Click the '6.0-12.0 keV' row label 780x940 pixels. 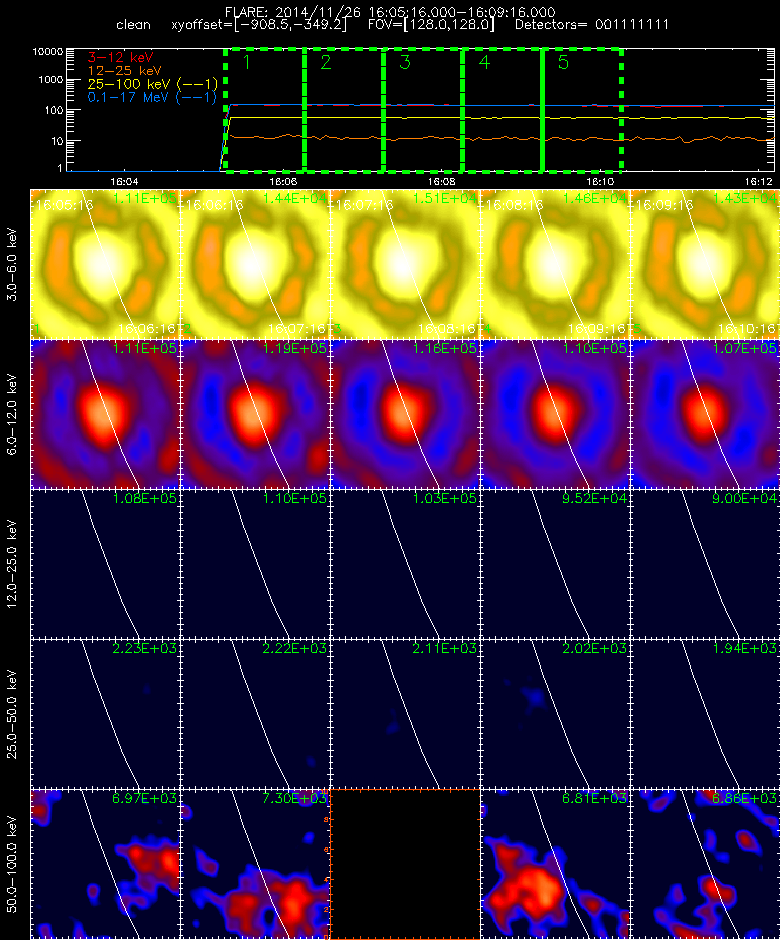point(13,414)
